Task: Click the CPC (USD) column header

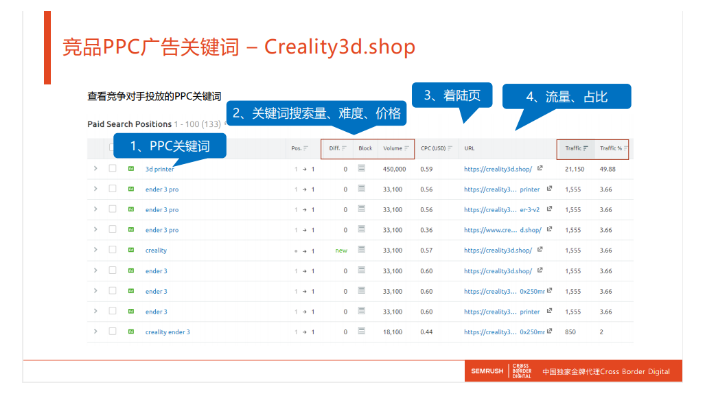Action: [x=433, y=148]
